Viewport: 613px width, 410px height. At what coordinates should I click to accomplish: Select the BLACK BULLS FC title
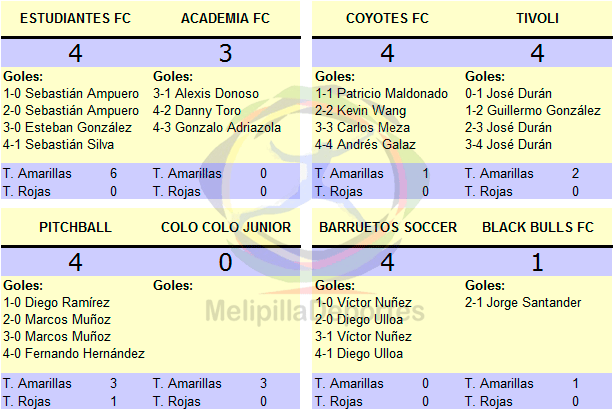coord(538,227)
